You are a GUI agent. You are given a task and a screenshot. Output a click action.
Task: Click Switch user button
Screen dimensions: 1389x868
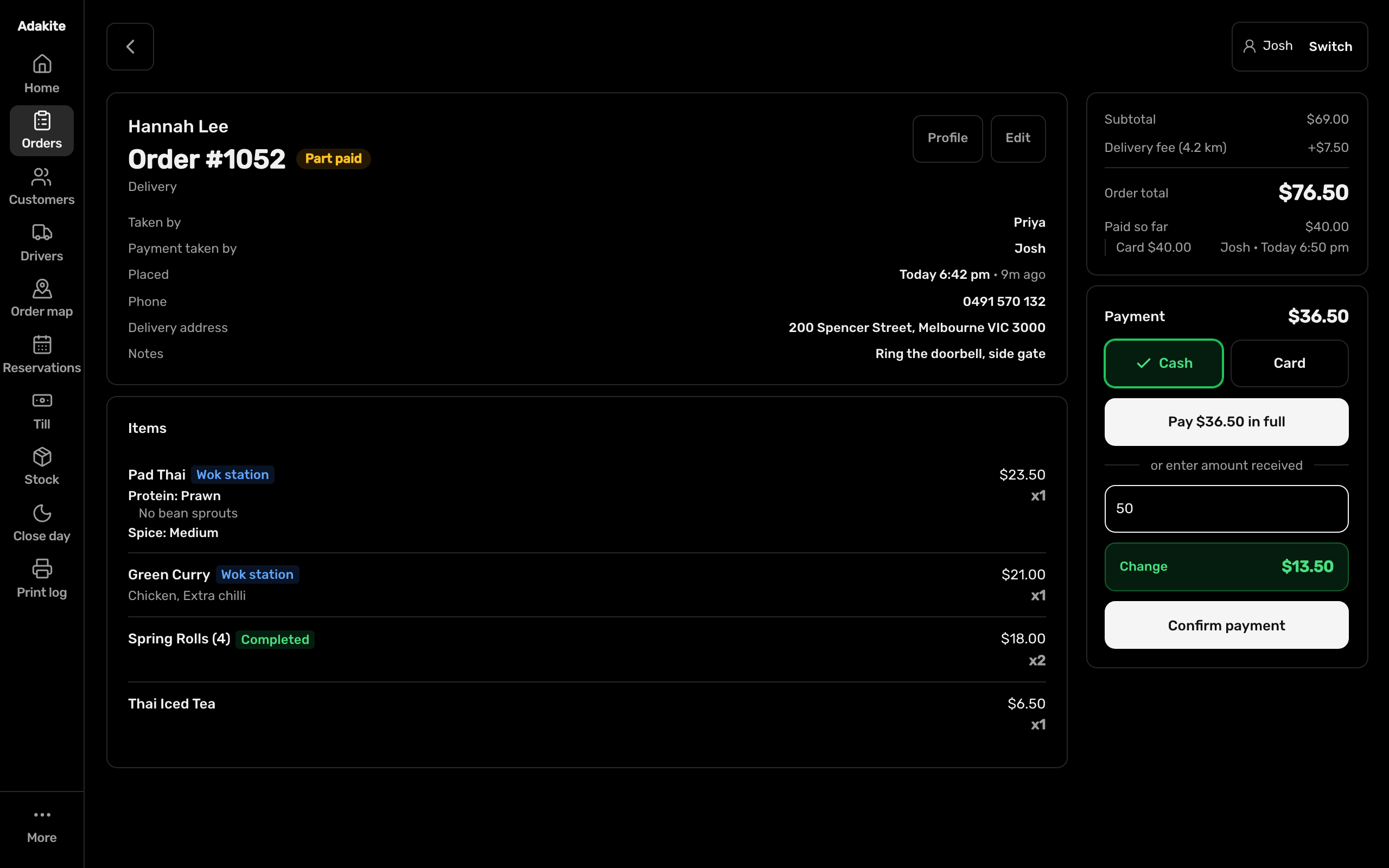pos(1330,47)
